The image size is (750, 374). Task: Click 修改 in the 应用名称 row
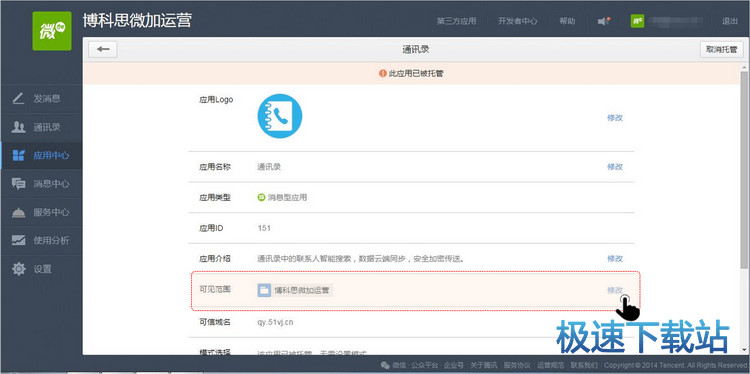615,167
